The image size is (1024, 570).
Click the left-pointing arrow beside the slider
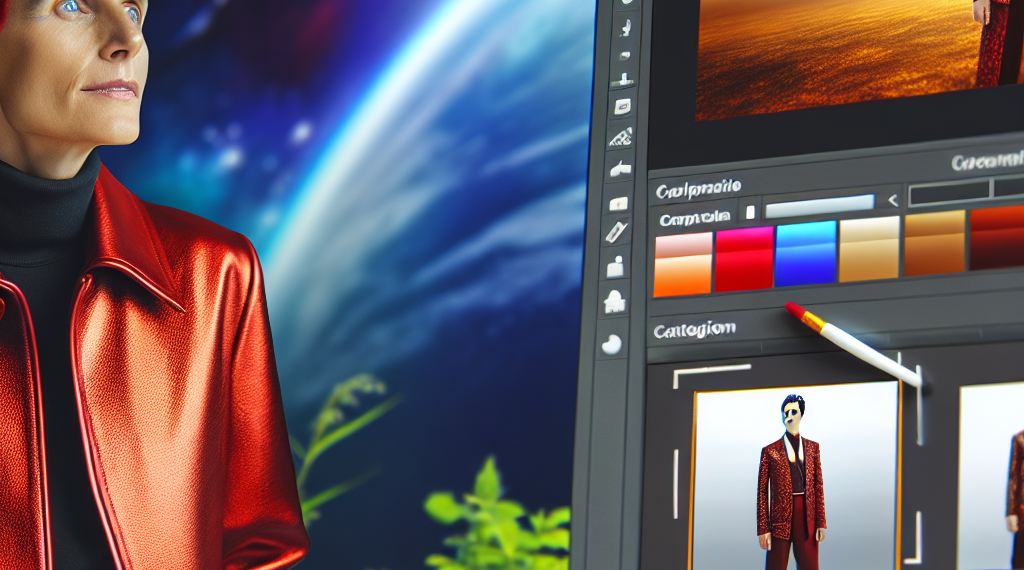pos(893,200)
